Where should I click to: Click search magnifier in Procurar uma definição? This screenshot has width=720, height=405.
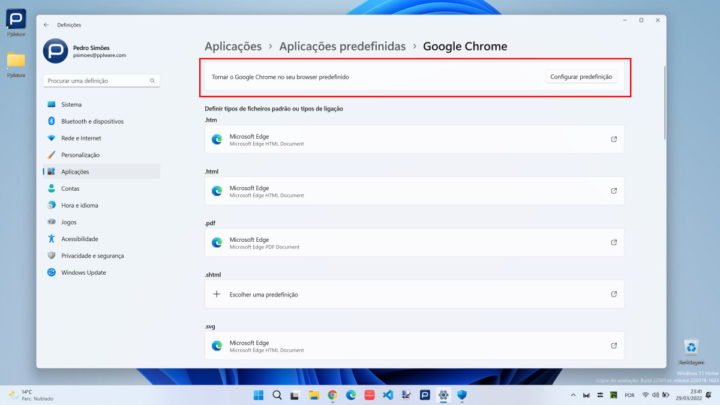point(152,80)
